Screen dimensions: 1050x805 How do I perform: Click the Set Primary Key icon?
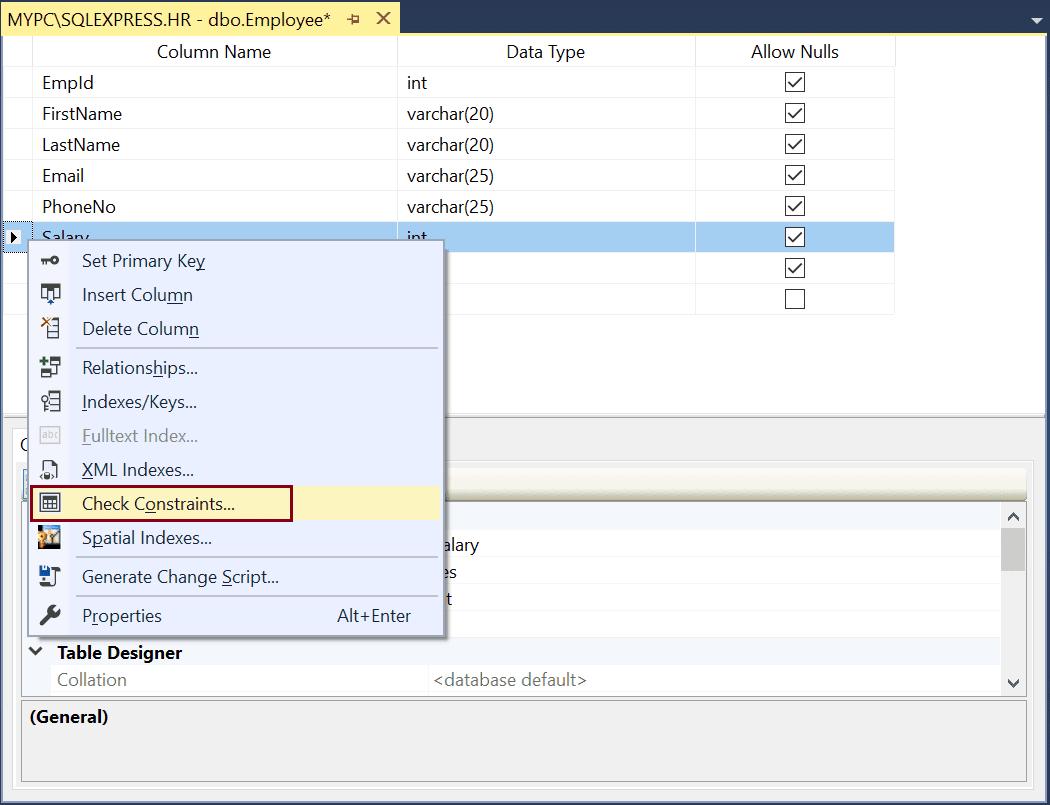[x=48, y=261]
